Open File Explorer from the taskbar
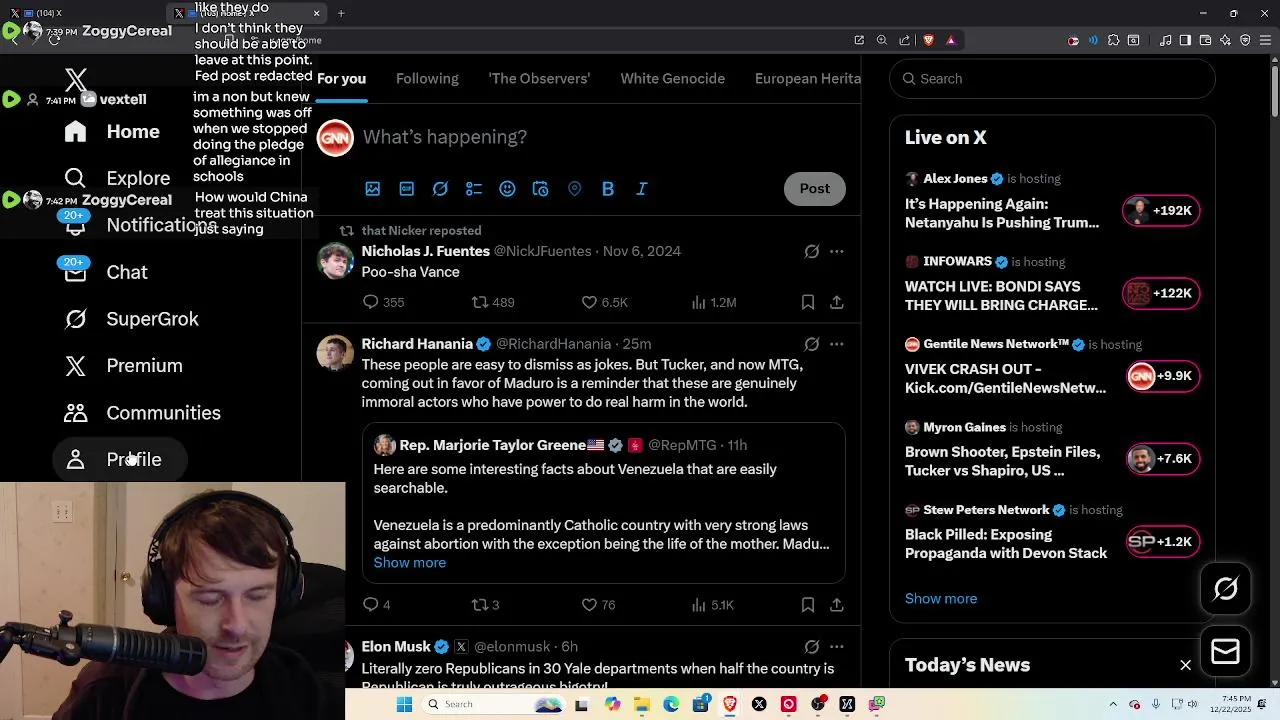1280x720 pixels. tap(641, 704)
